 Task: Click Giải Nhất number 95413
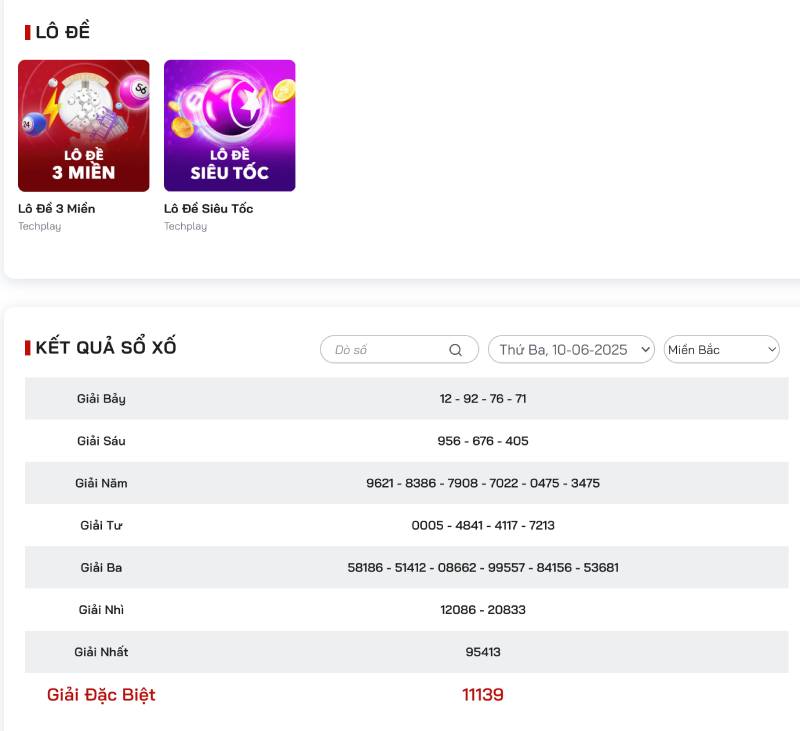483,652
